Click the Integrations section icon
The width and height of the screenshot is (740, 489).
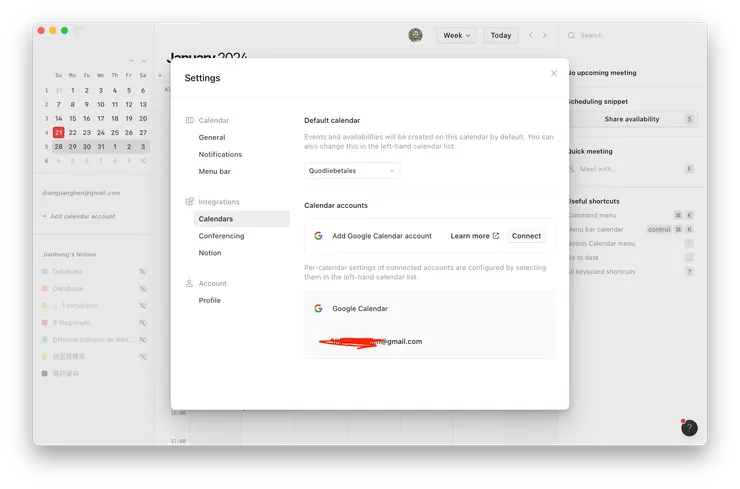[189, 202]
